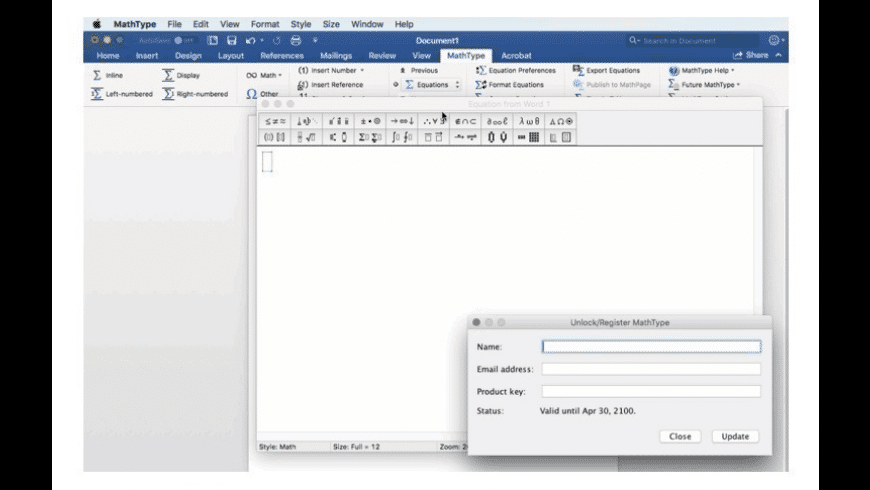
Task: Toggle the AutoSave switch
Action: tap(184, 40)
